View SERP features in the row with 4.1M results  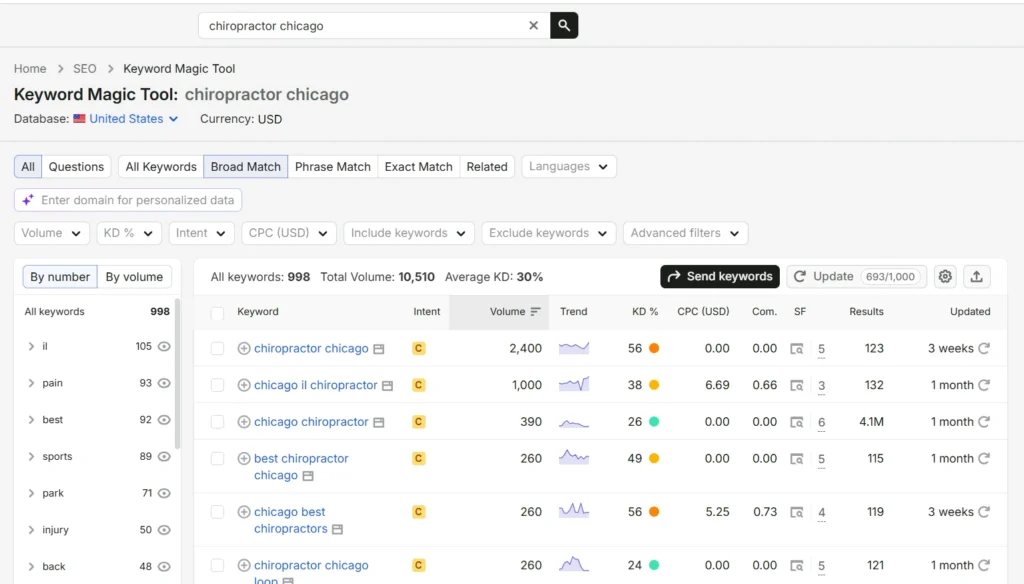(x=797, y=422)
